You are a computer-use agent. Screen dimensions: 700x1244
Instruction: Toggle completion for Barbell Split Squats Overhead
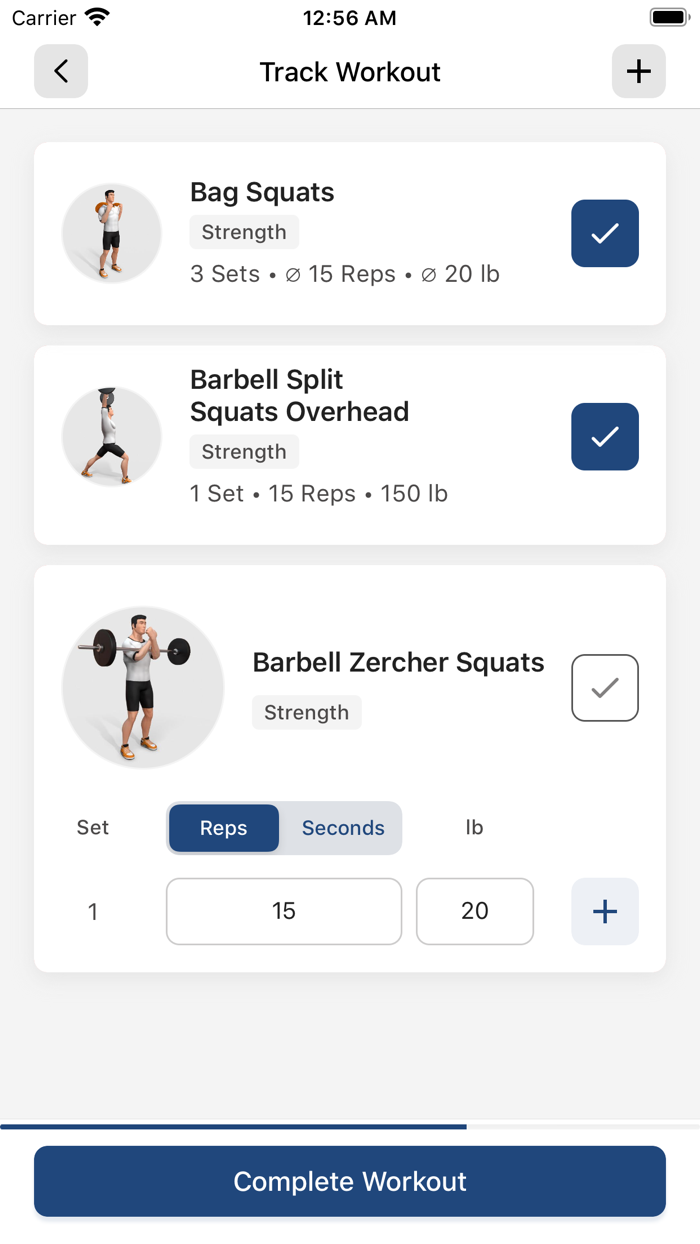(604, 437)
